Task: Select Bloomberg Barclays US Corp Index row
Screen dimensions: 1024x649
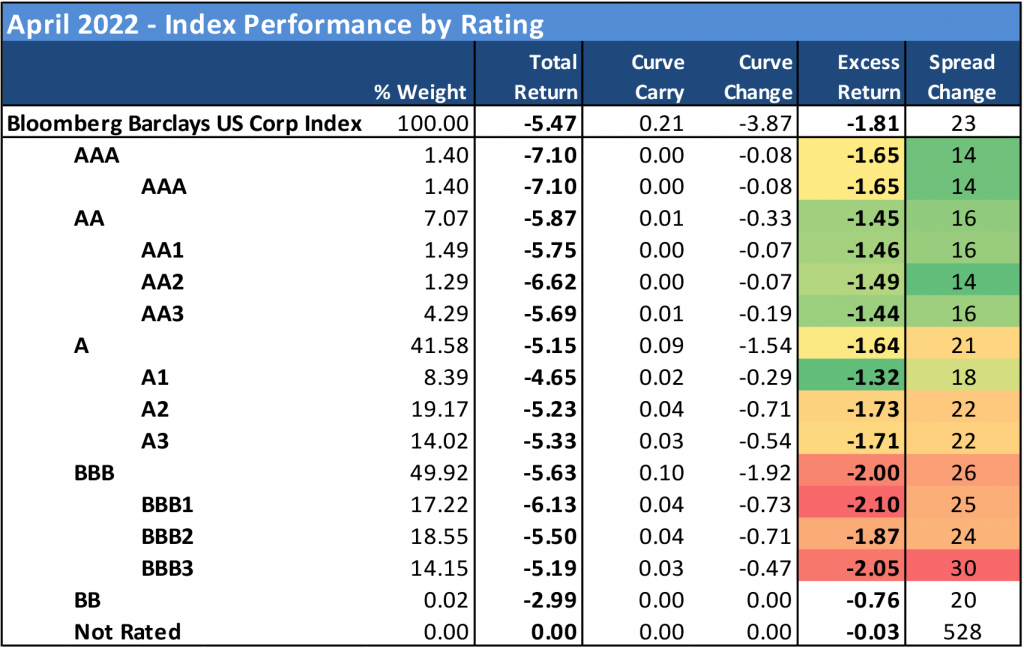Action: click(x=184, y=124)
